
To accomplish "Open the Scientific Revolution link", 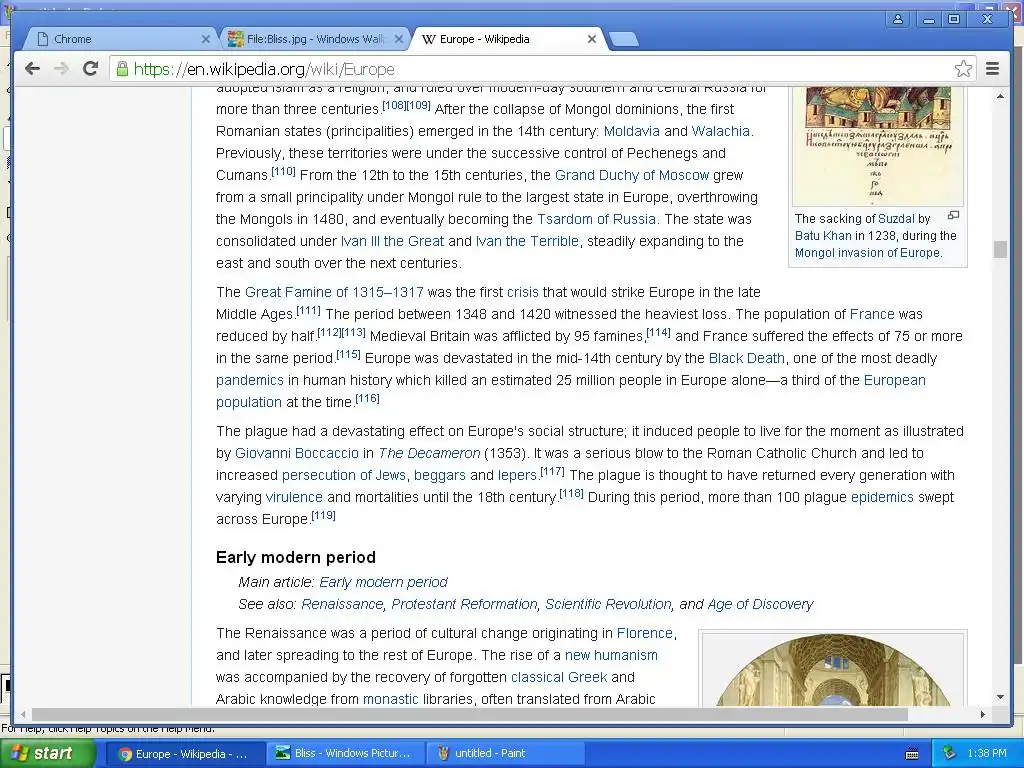I will pyautogui.click(x=608, y=605).
